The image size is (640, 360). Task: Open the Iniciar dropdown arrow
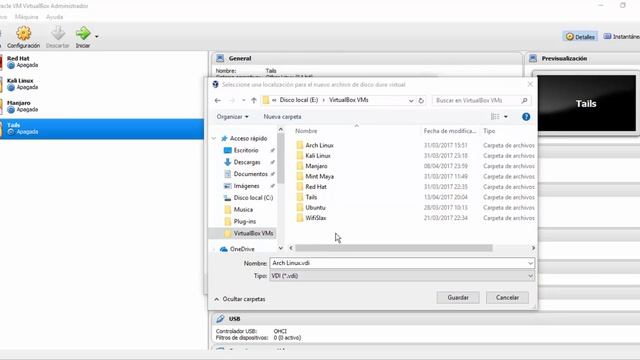tap(97, 37)
